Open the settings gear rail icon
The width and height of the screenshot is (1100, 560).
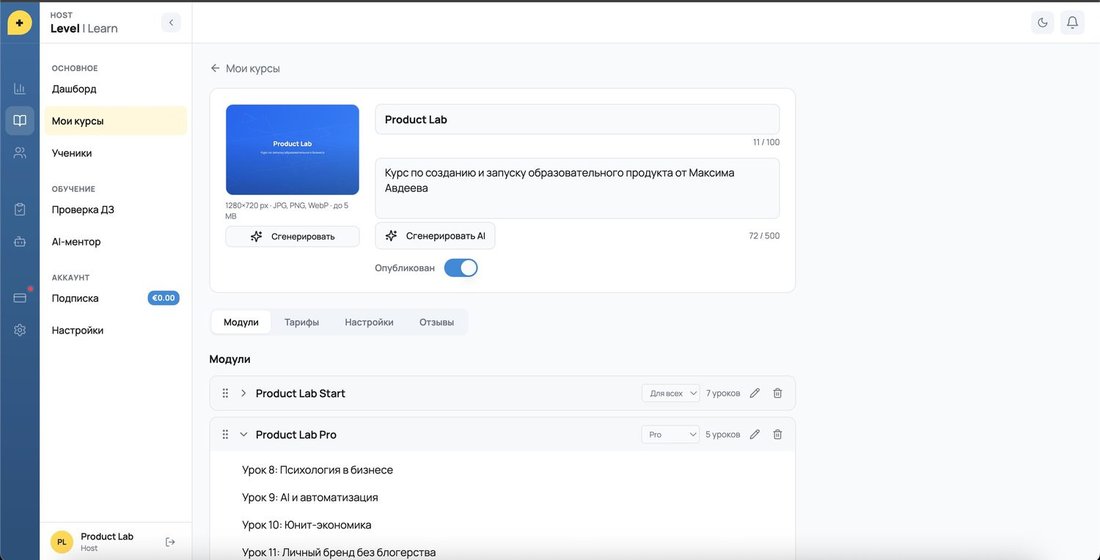coord(20,330)
